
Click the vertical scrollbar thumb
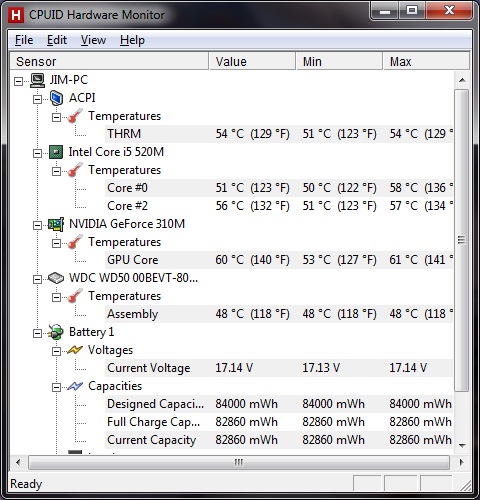[462, 240]
